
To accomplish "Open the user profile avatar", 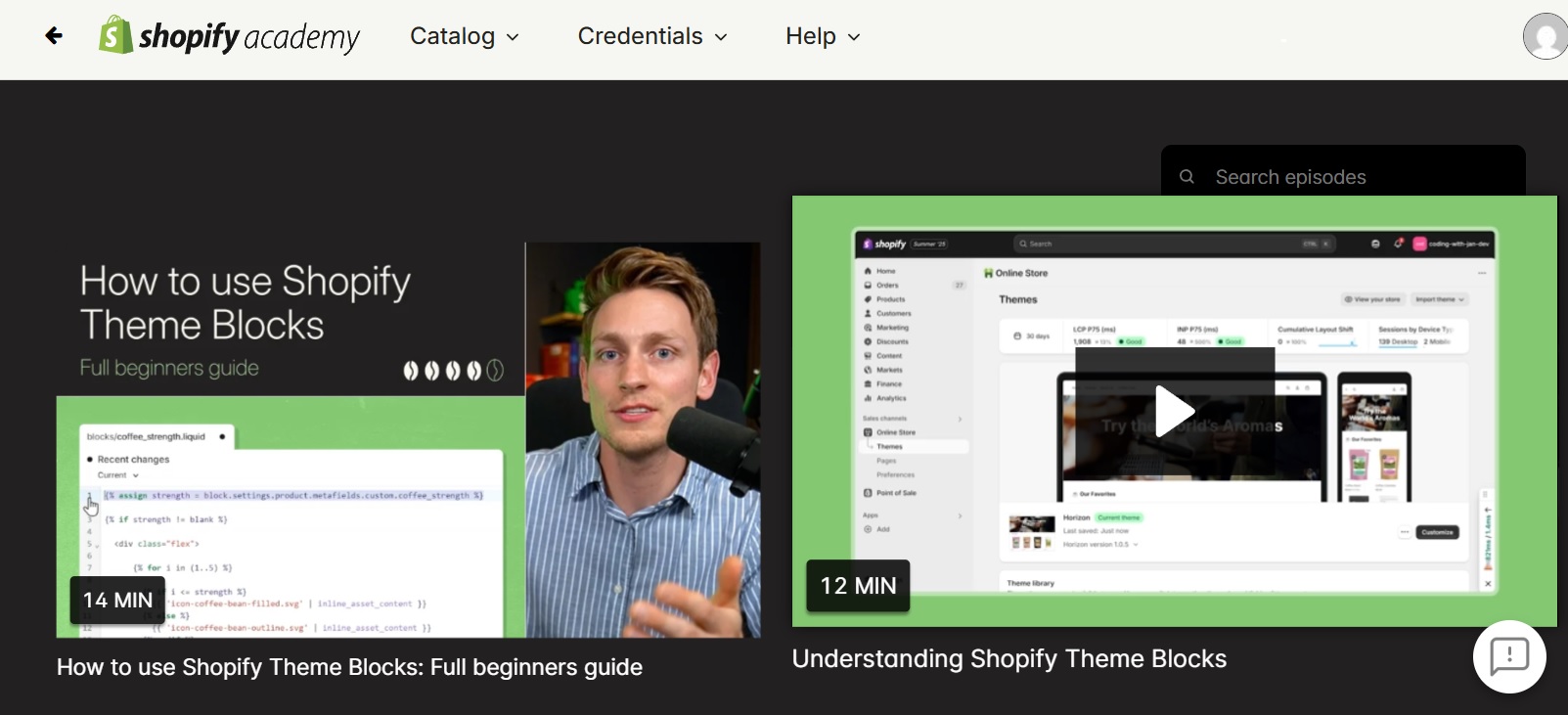I will click(x=1546, y=36).
